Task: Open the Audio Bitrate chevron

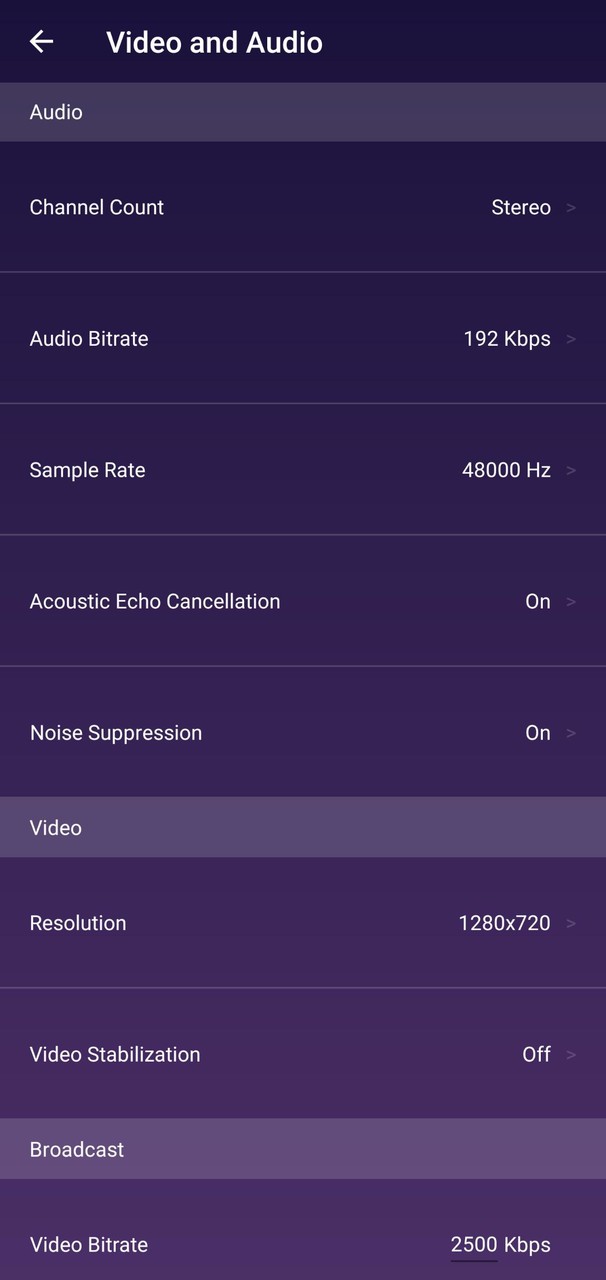Action: [572, 338]
